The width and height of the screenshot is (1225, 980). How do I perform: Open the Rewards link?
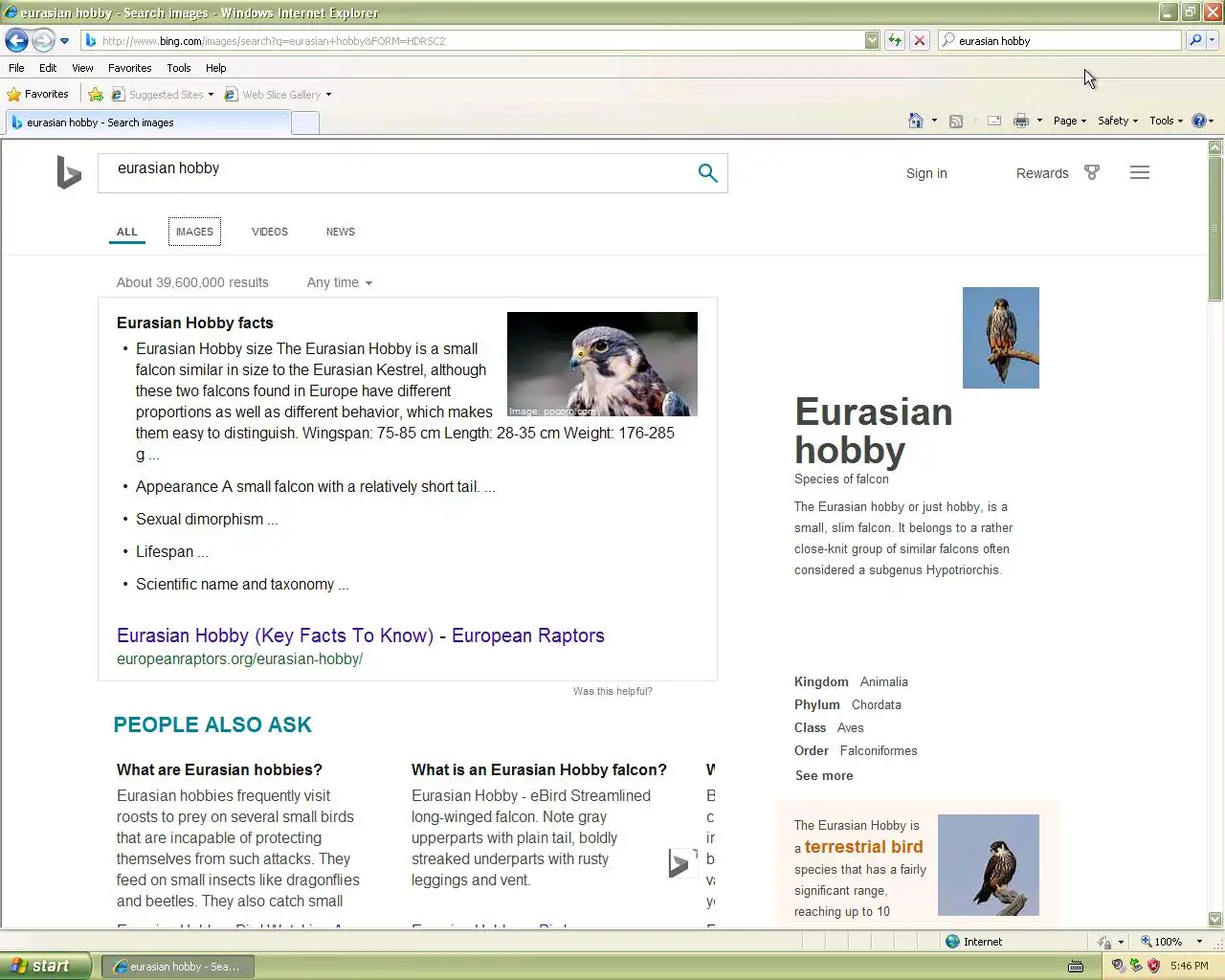click(x=1042, y=173)
